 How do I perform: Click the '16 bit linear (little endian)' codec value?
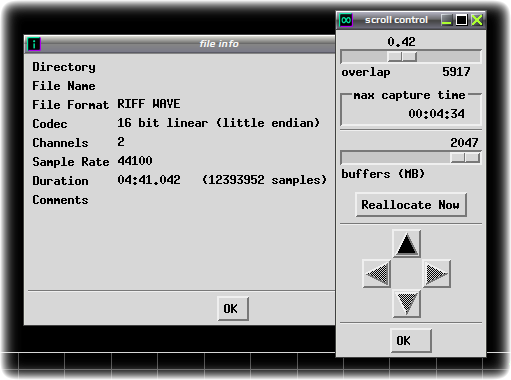(218, 123)
